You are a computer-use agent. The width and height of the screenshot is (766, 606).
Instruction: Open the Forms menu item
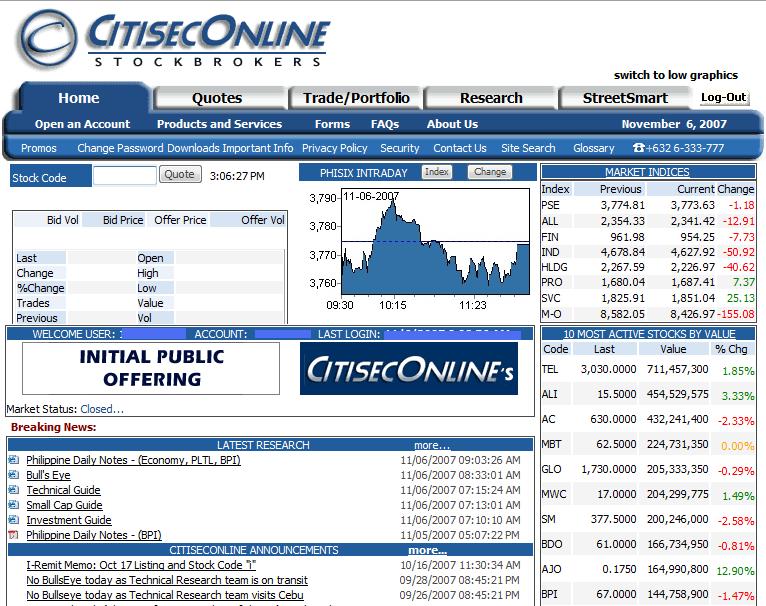coord(332,124)
